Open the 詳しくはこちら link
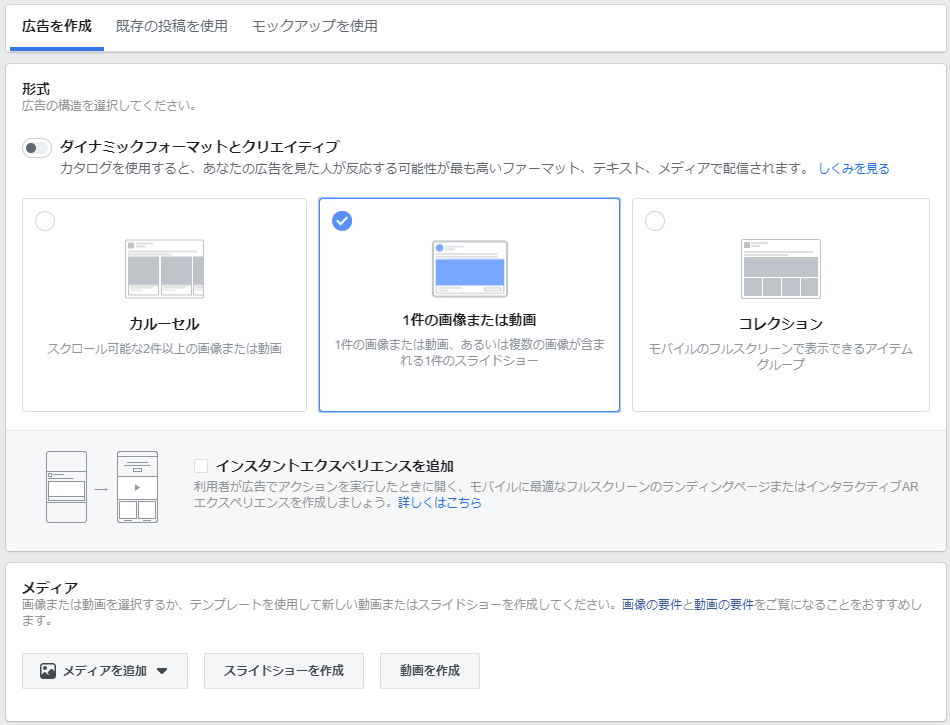 [440, 502]
